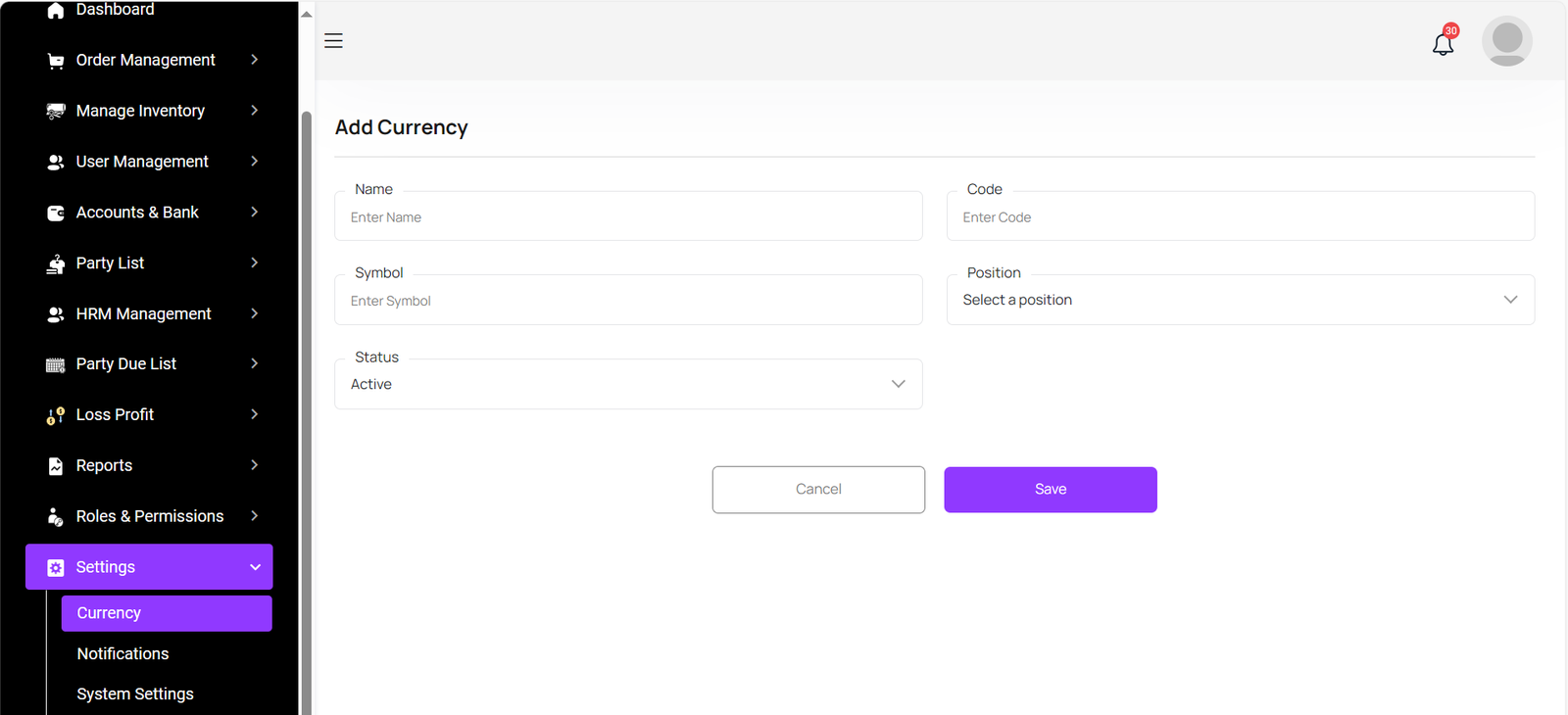1568x715 pixels.
Task: Expand the User Management submenu chevron
Action: pos(254,162)
